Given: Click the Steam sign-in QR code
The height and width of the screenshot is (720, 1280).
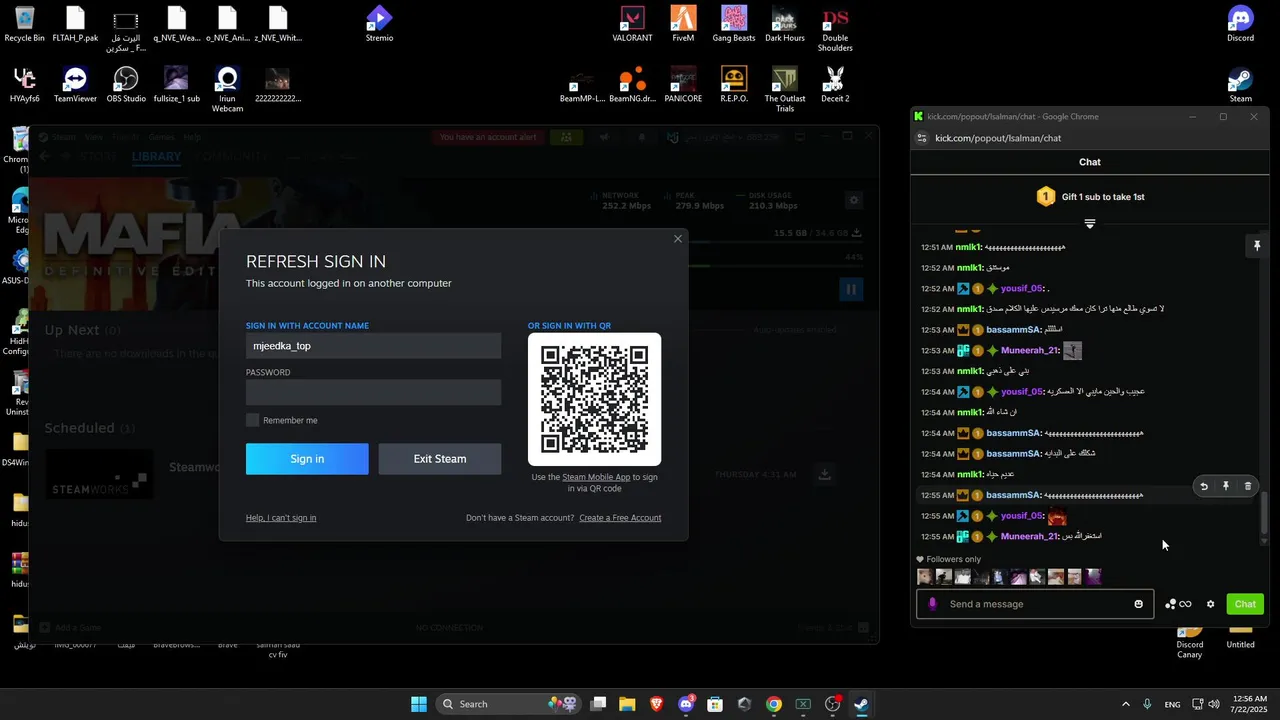Looking at the screenshot, I should coord(594,399).
